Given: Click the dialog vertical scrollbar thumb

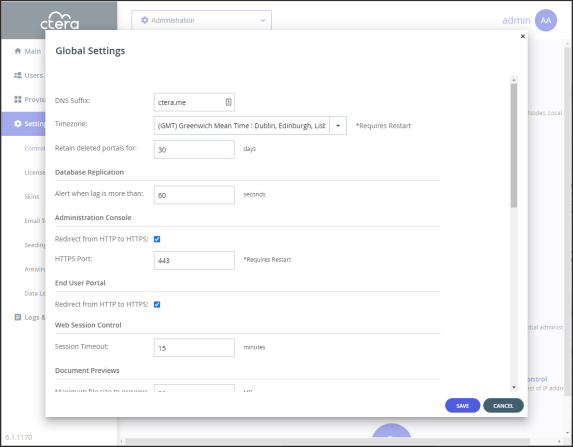Looking at the screenshot, I should [514, 145].
